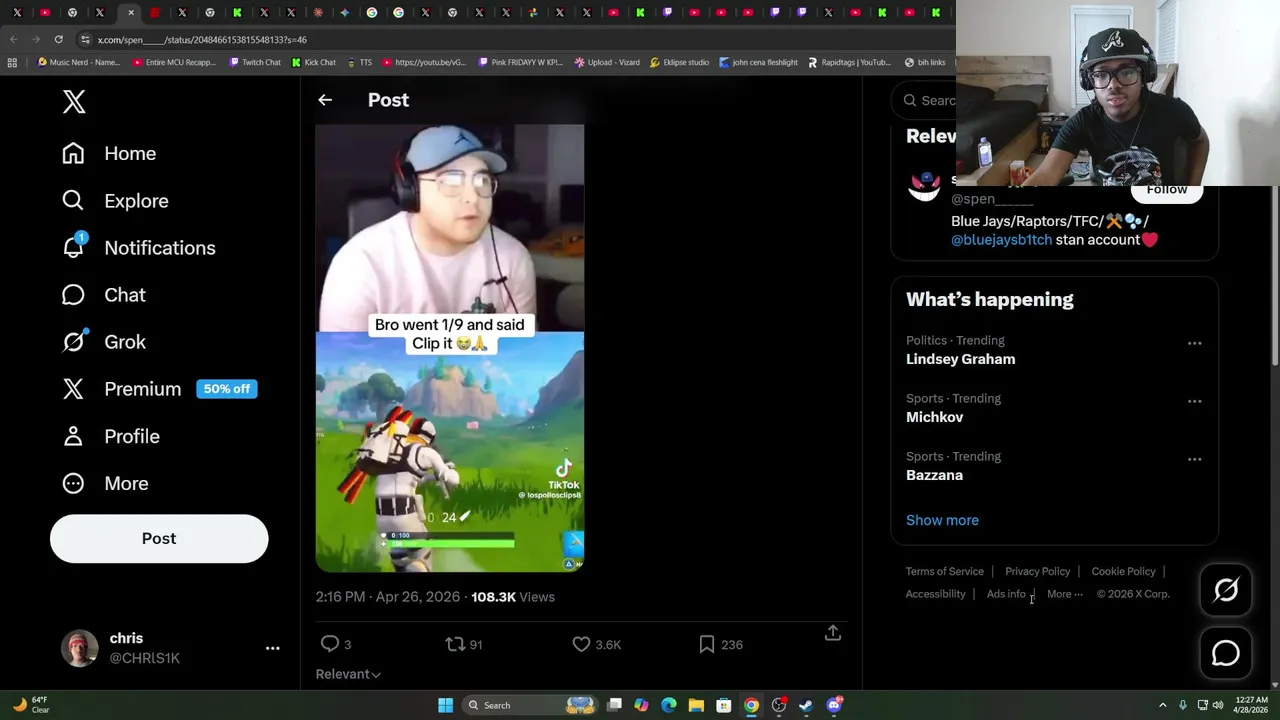
Task: Play the tweet's embedded video
Action: pos(450,348)
